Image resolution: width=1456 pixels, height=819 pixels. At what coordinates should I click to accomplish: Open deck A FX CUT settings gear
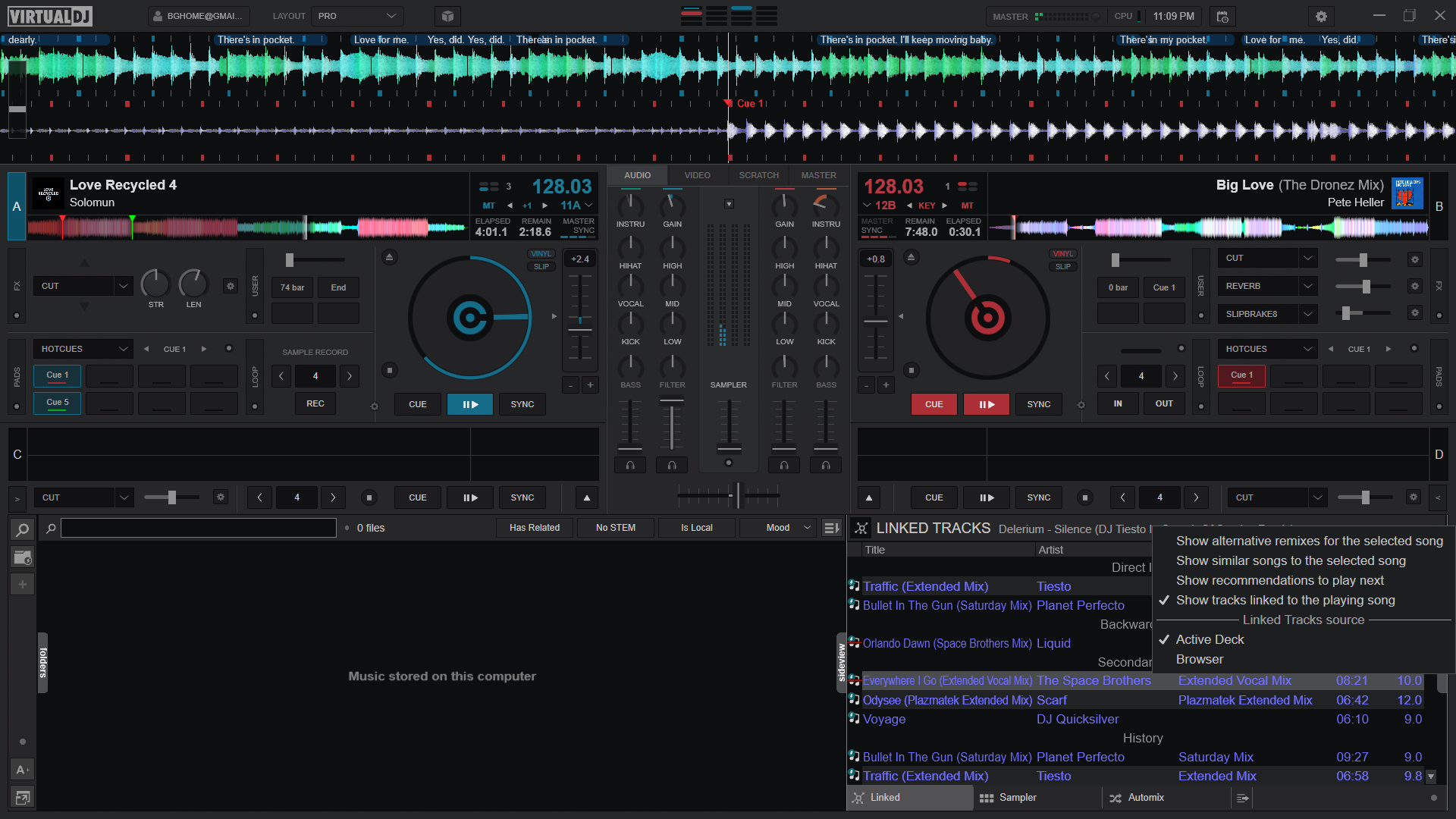click(231, 286)
